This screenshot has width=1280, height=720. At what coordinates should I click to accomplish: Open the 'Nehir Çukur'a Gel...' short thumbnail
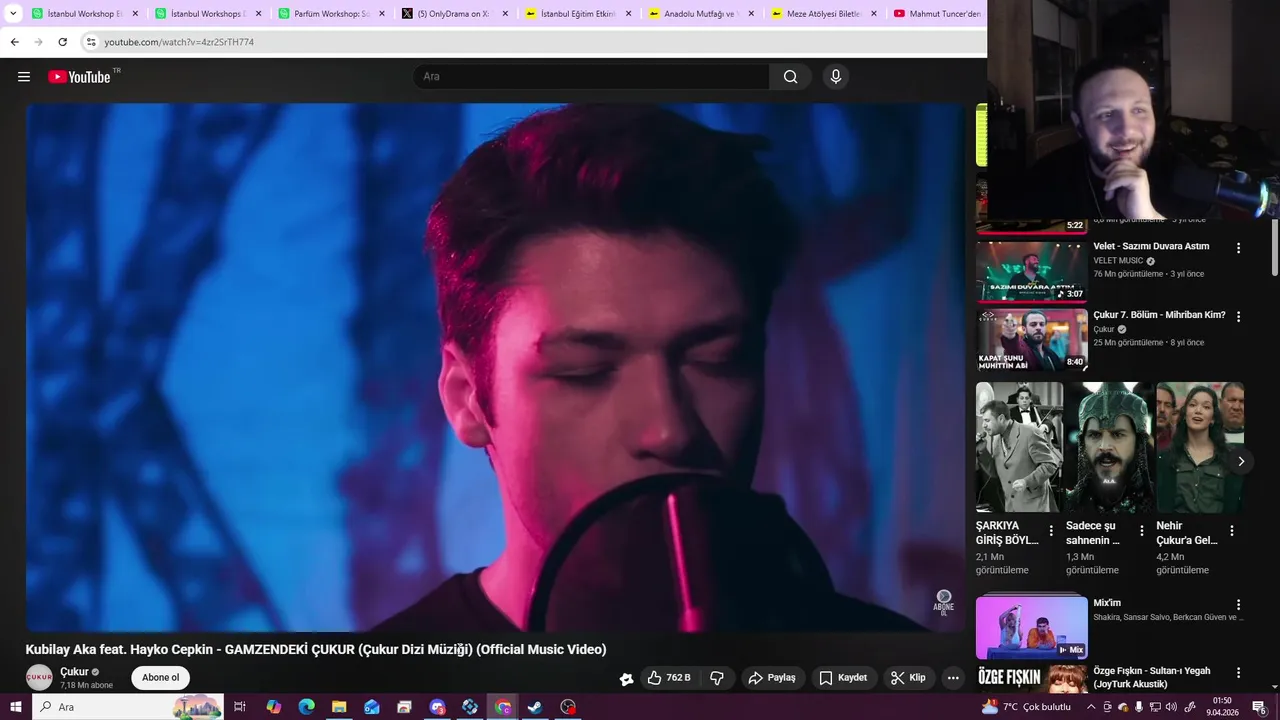1200,447
